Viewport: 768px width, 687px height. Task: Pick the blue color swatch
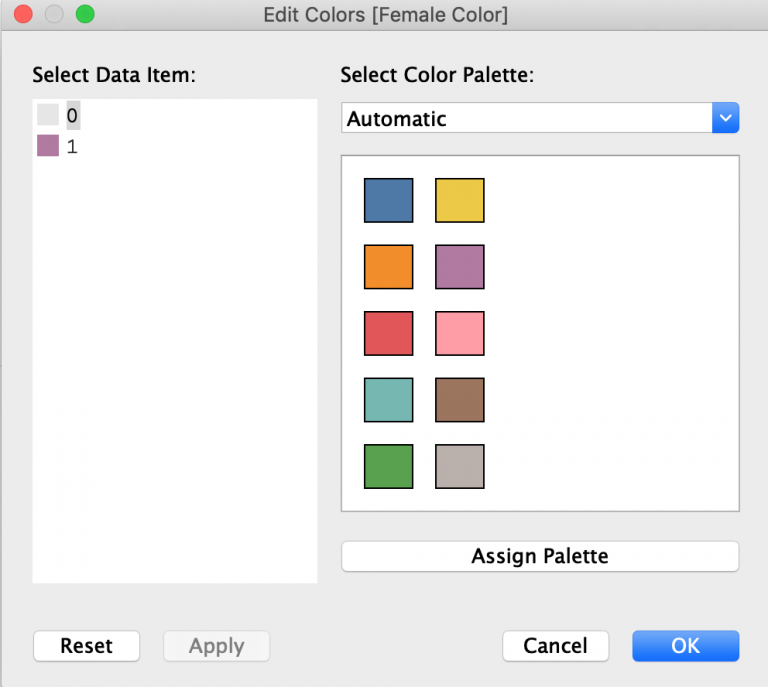[388, 200]
